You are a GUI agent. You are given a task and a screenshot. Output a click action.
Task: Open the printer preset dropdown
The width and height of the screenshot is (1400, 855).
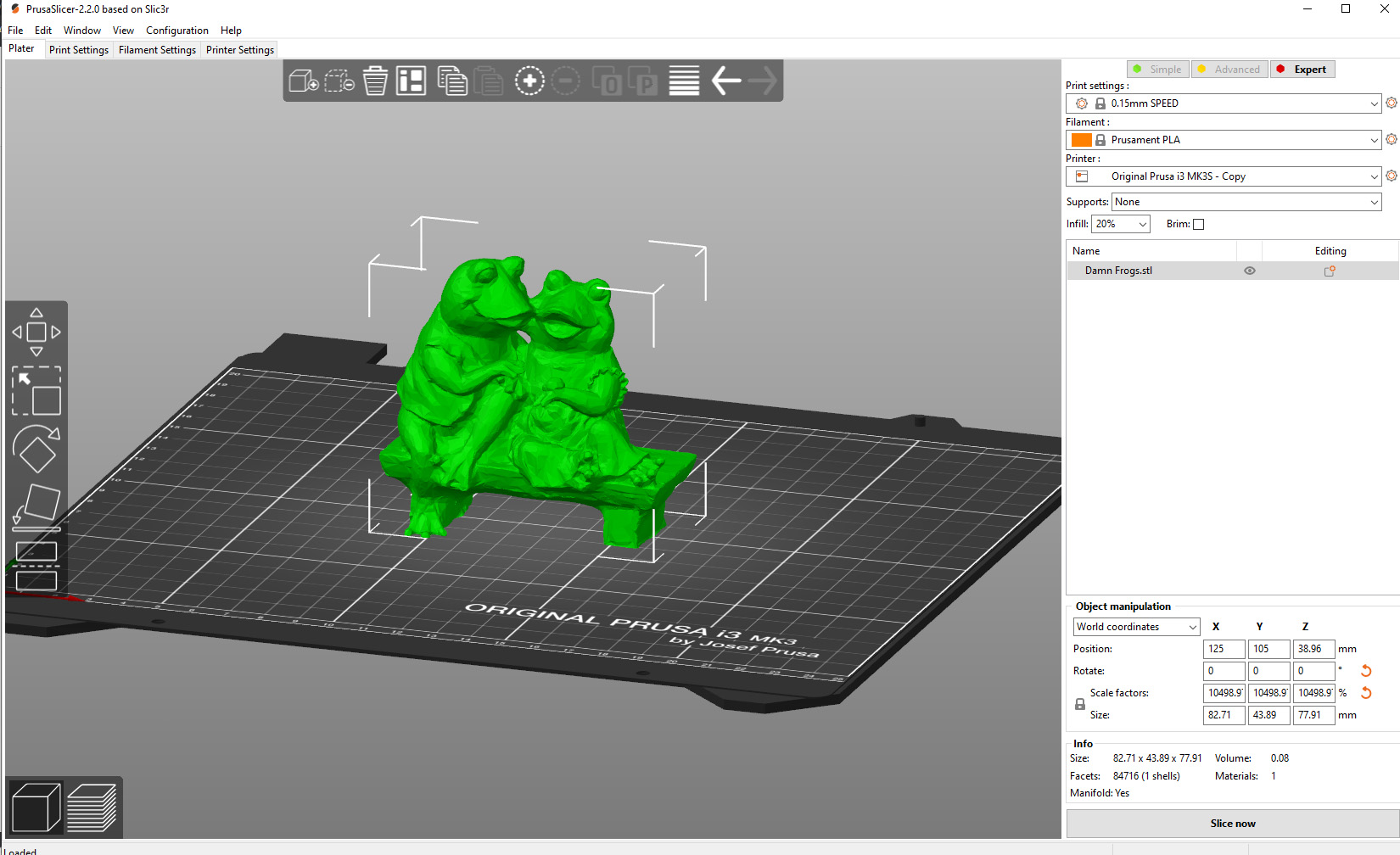[x=1224, y=176]
